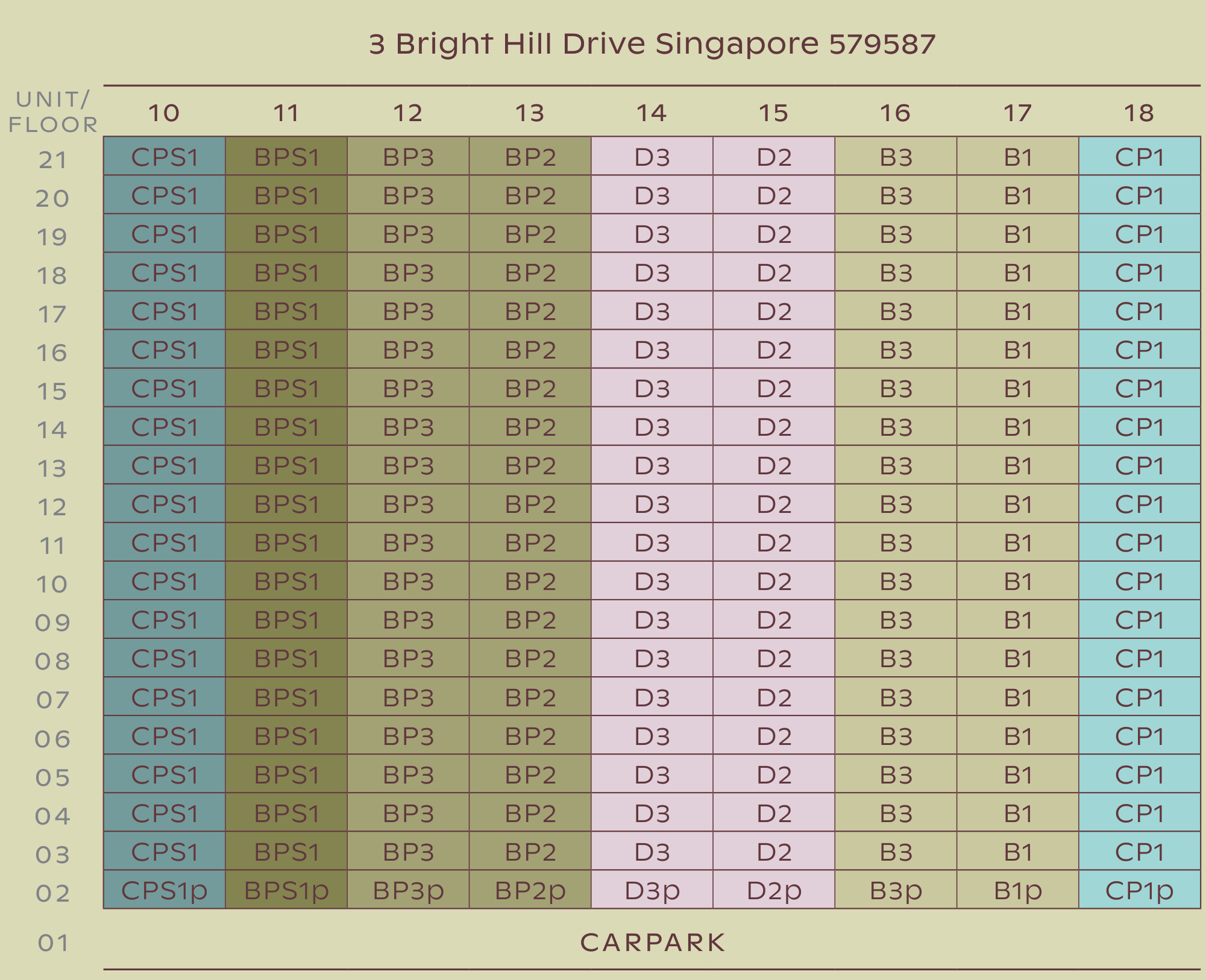Click the address title '3 Bright Hill Drive Singapore 579587'
Viewport: 1206px width, 980px height.
(x=652, y=44)
